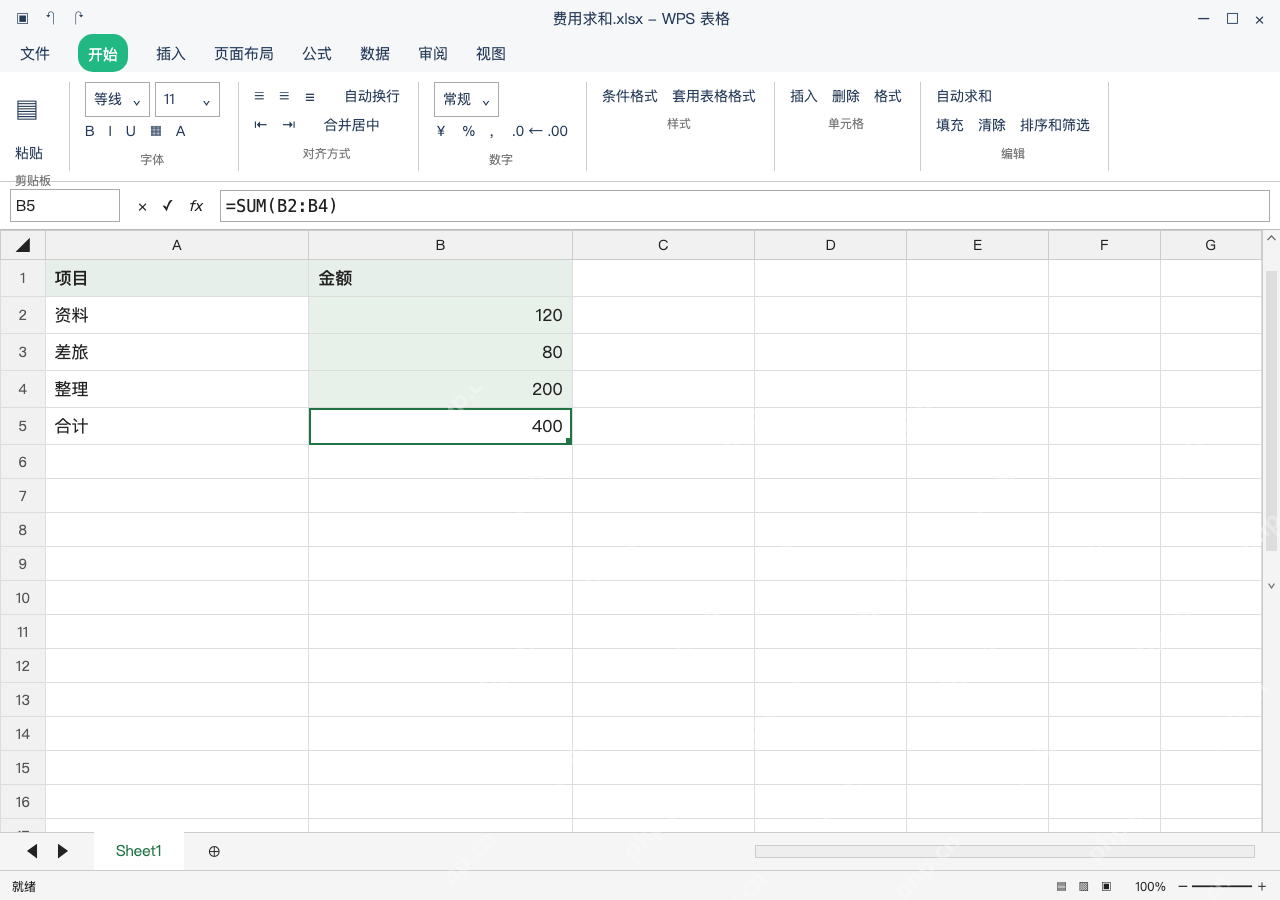Image resolution: width=1280 pixels, height=900 pixels.
Task: Underline text with the U icon
Action: 130,131
